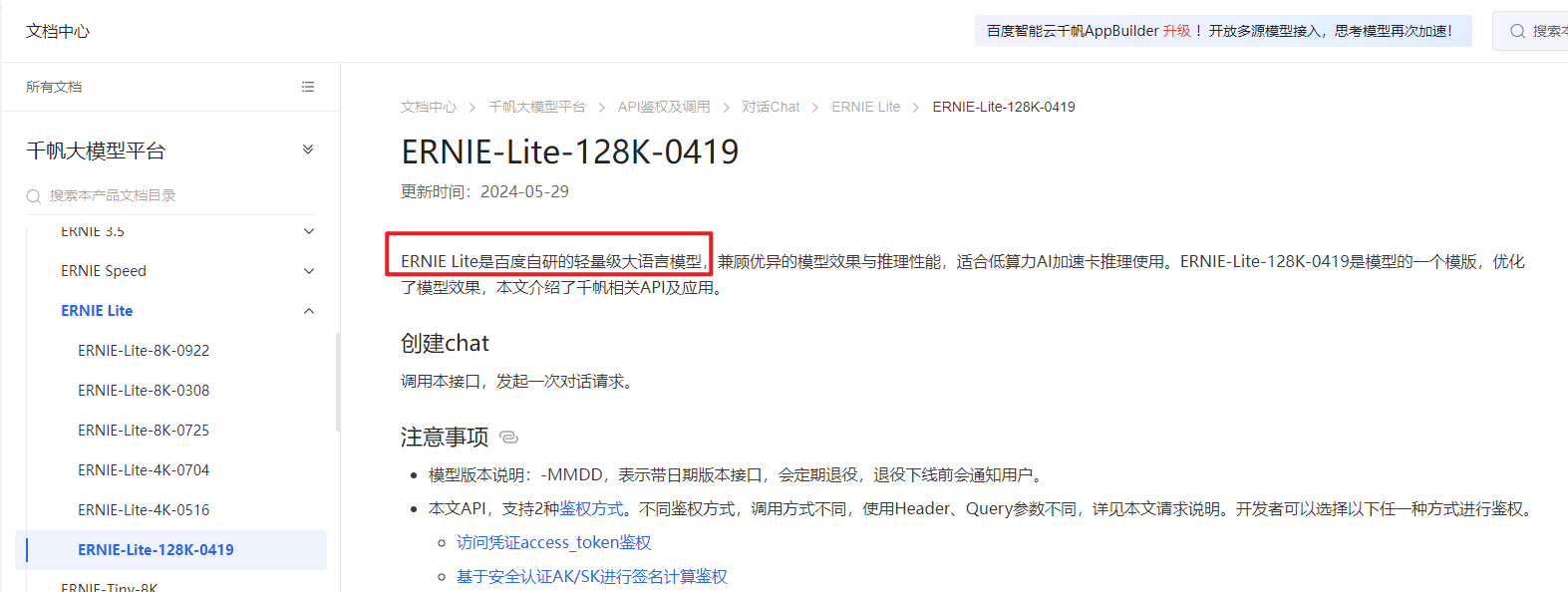Open ERNIE-Lite-4K-0704 document

pyautogui.click(x=144, y=470)
